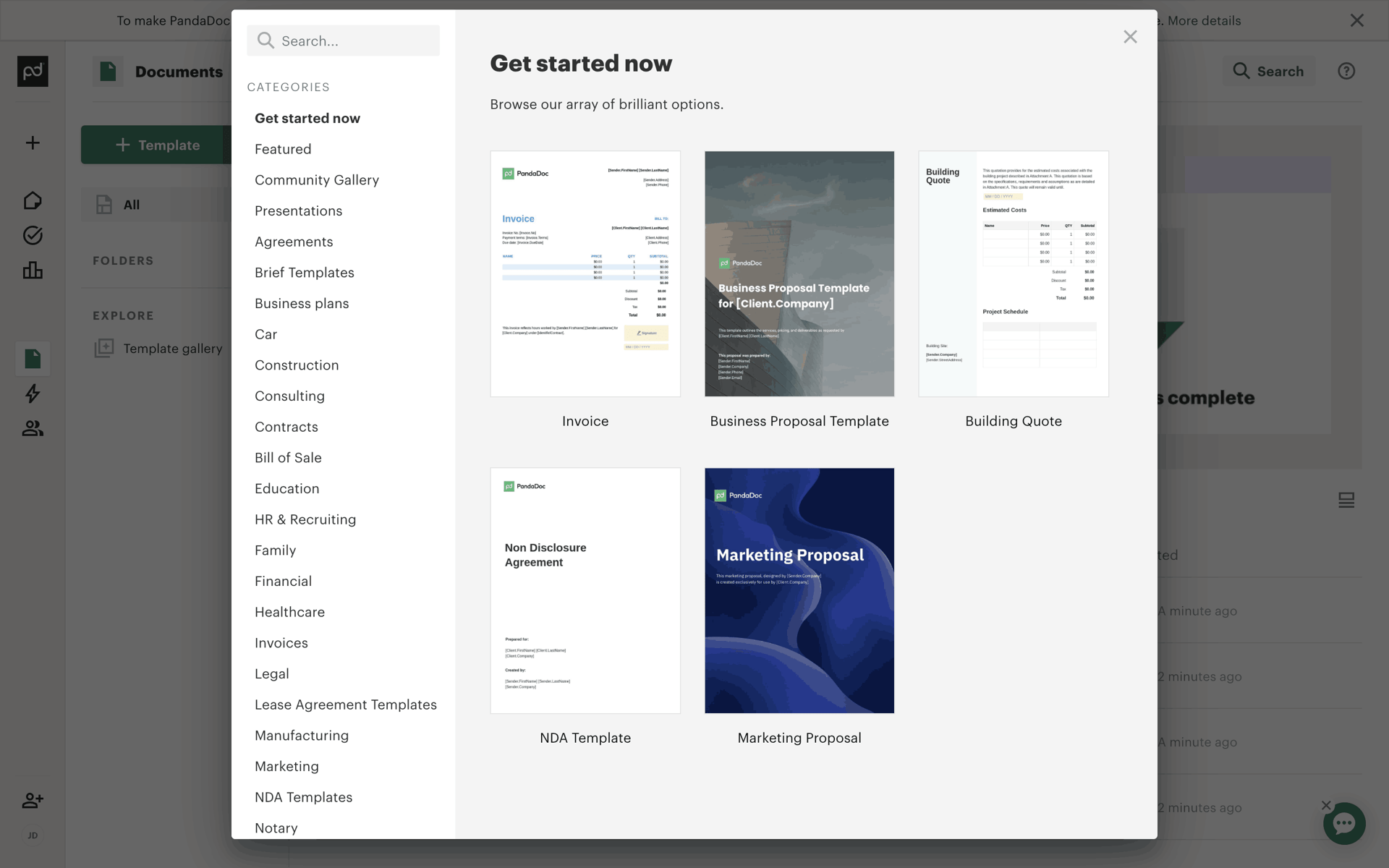The image size is (1389, 868).
Task: Close the top notification banner
Action: click(x=1357, y=20)
